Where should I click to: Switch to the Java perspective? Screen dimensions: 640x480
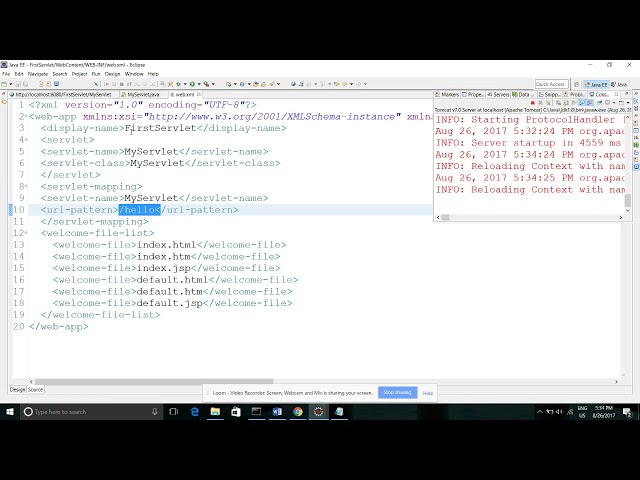coord(619,84)
